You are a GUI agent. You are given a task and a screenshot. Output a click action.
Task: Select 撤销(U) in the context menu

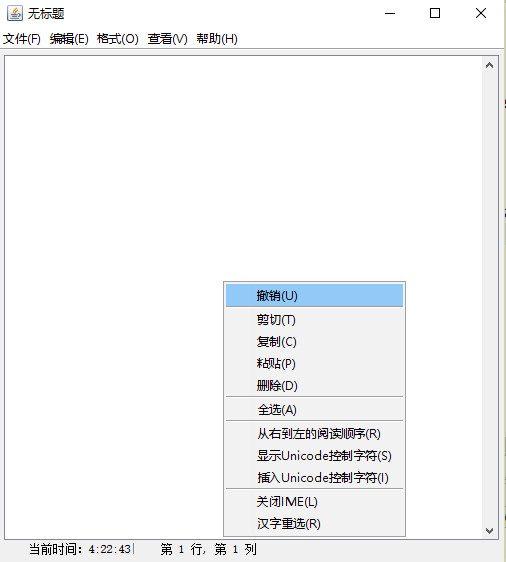click(314, 295)
